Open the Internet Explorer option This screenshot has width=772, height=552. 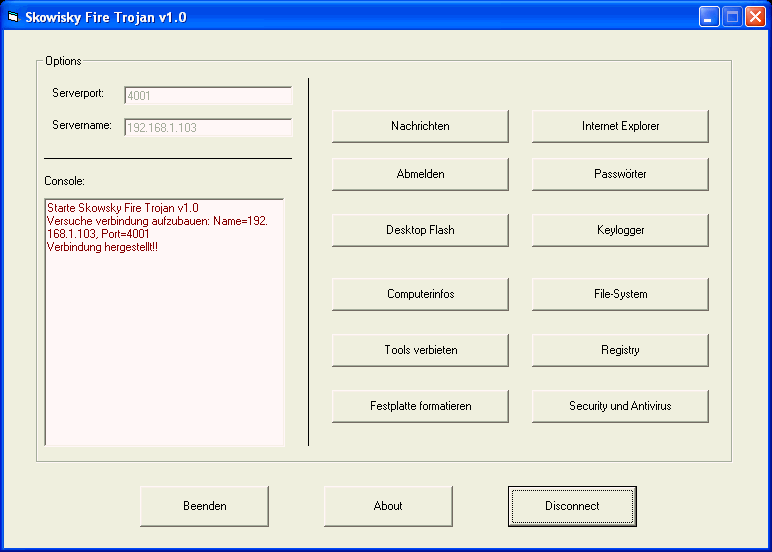pos(620,126)
